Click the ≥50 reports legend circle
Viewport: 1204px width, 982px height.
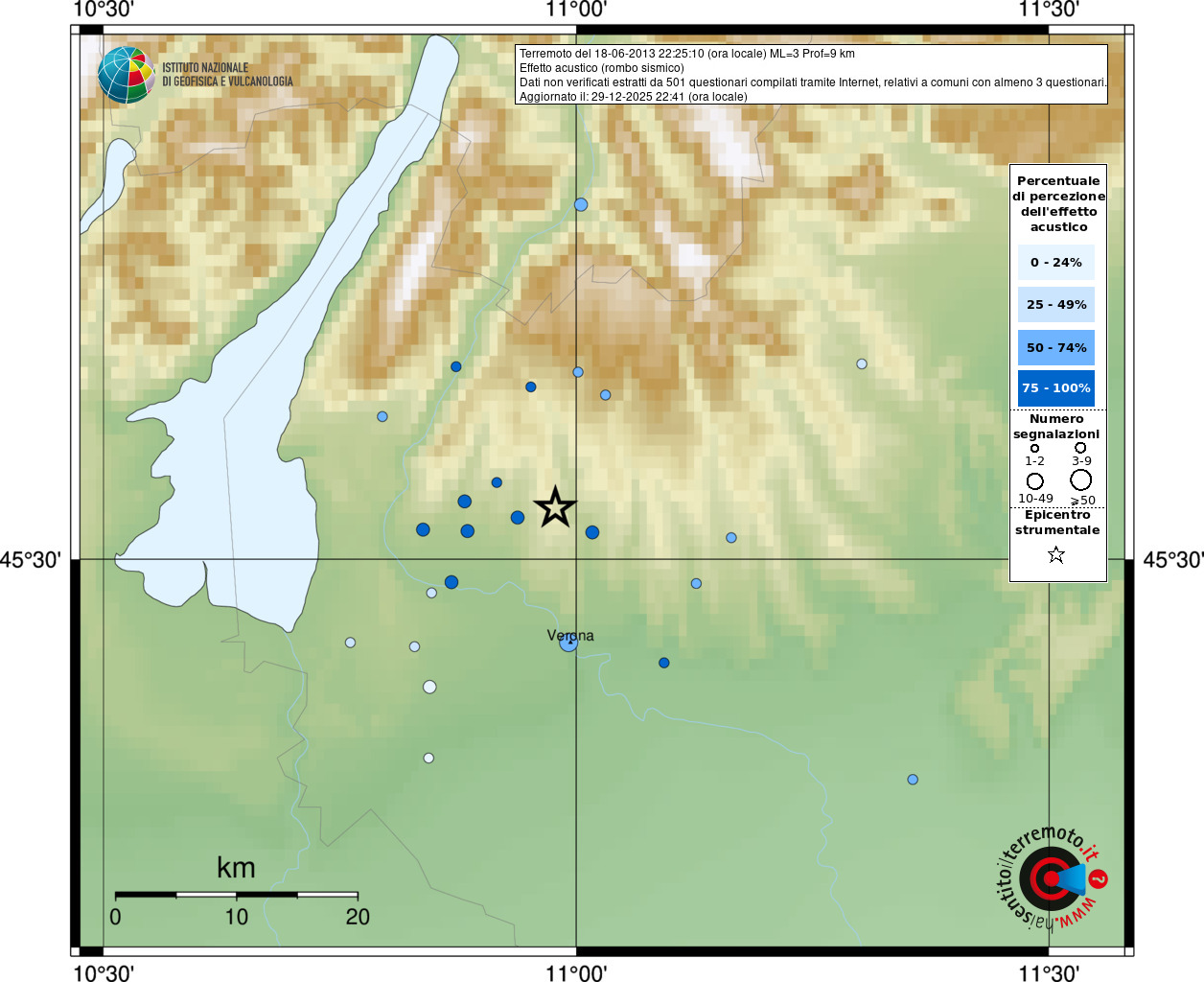pyautogui.click(x=1081, y=480)
